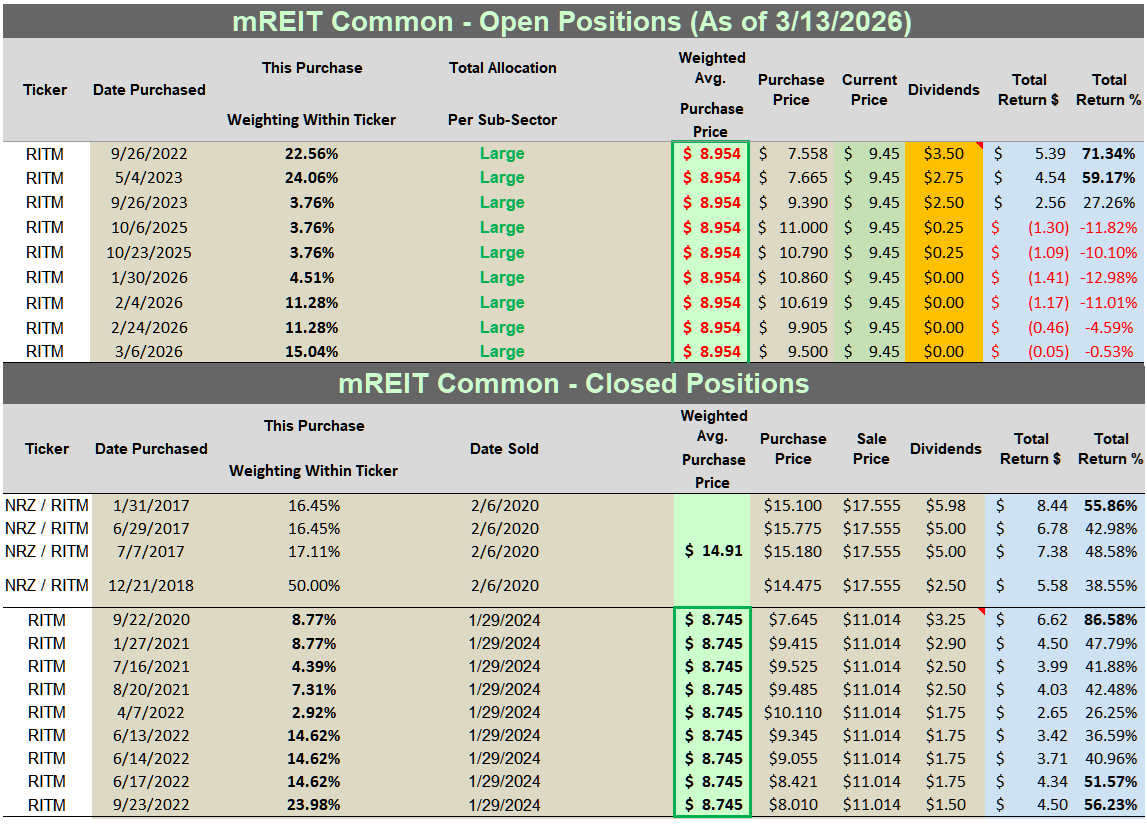Select the $14.91 weighted average price cell
1147x825 pixels.
coord(713,551)
